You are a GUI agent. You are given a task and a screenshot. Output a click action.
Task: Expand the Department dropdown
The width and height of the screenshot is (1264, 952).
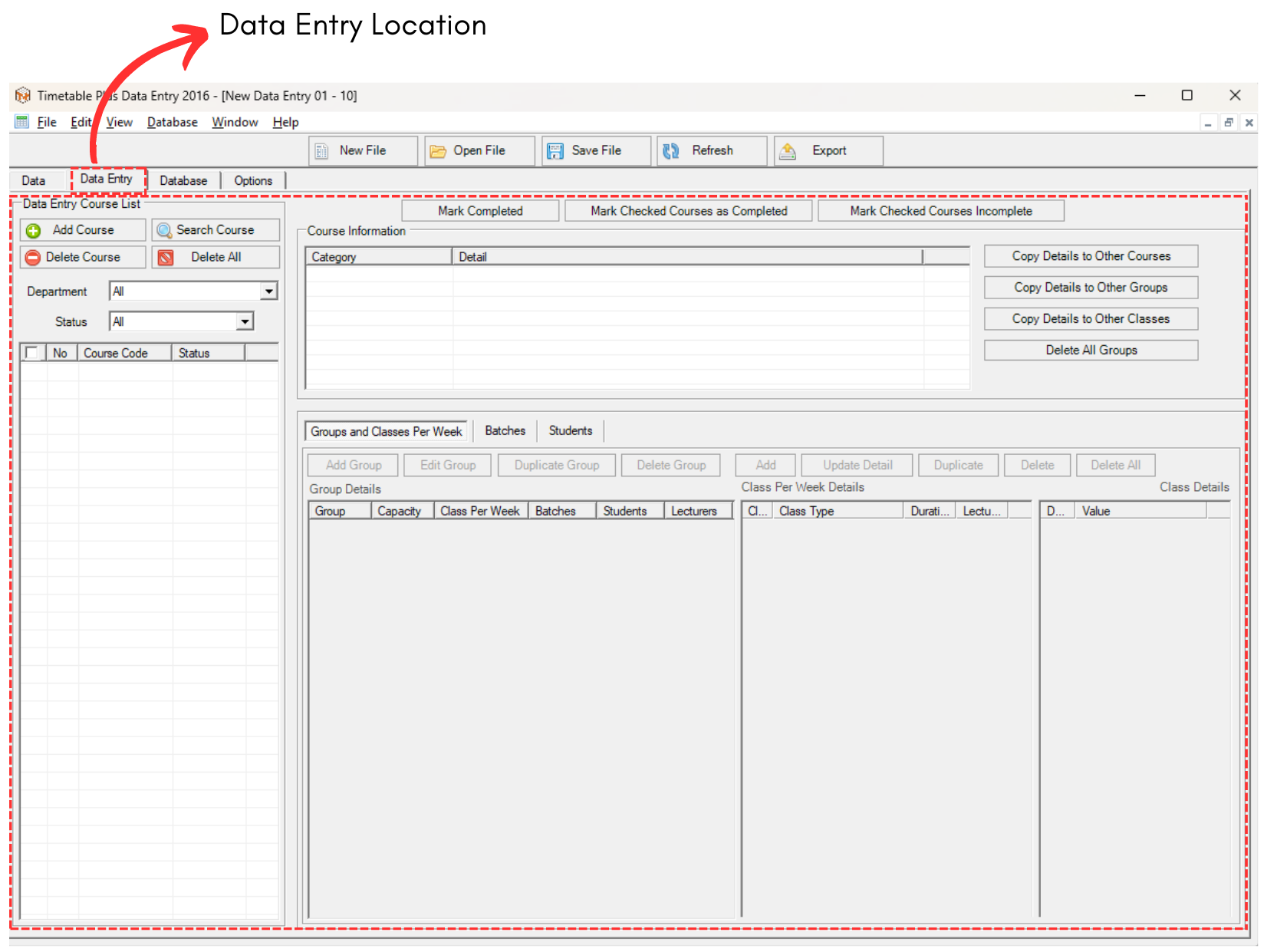pos(268,292)
